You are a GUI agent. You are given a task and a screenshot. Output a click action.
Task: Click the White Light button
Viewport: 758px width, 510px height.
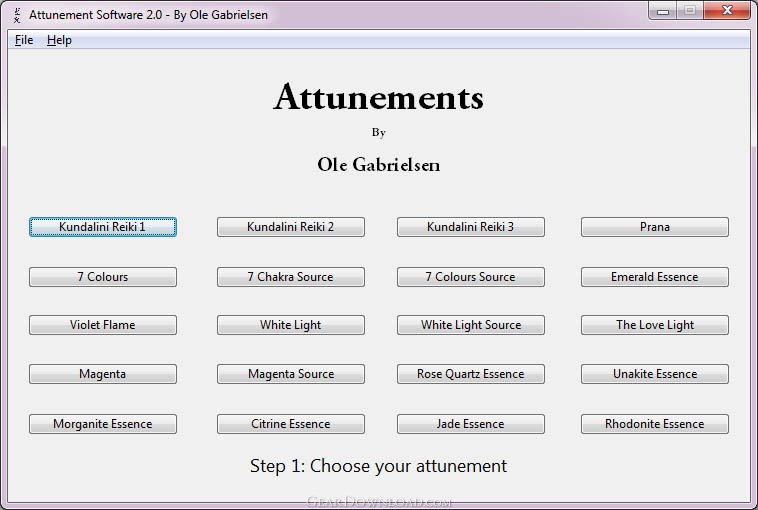pos(291,325)
